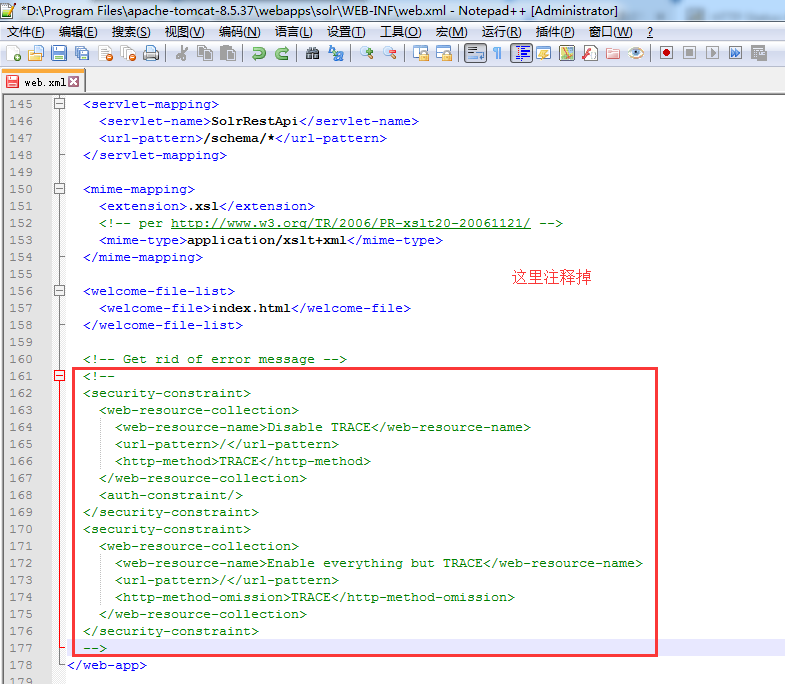Toggle file monitoring eye icon
The height and width of the screenshot is (684, 785).
point(636,53)
